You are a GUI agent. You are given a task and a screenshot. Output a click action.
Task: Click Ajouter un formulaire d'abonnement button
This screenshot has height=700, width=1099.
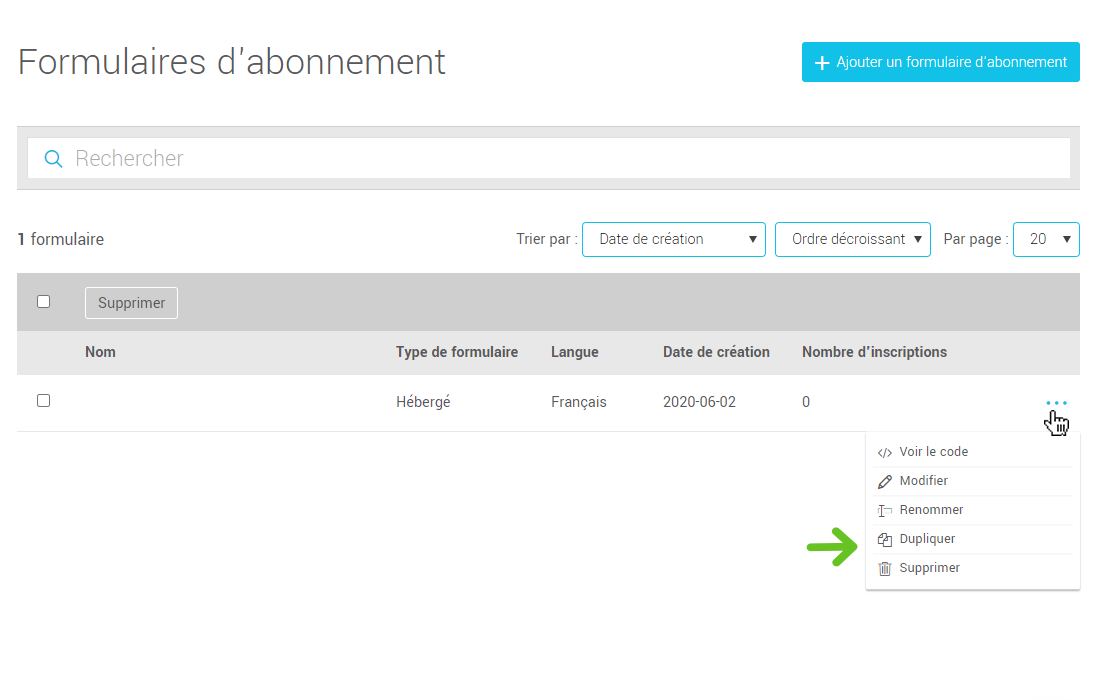tap(940, 62)
